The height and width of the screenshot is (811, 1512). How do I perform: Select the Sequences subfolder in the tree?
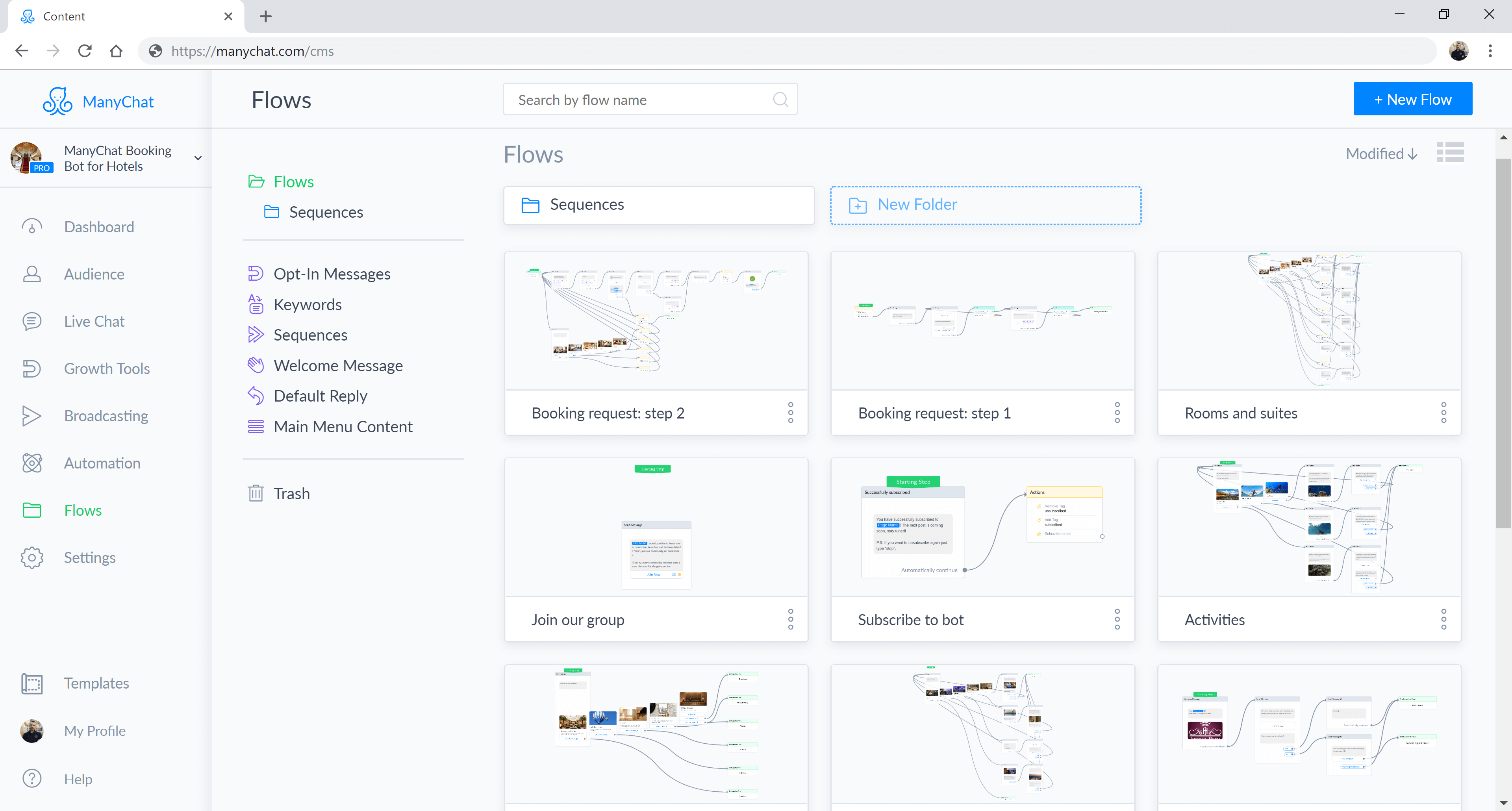point(314,212)
